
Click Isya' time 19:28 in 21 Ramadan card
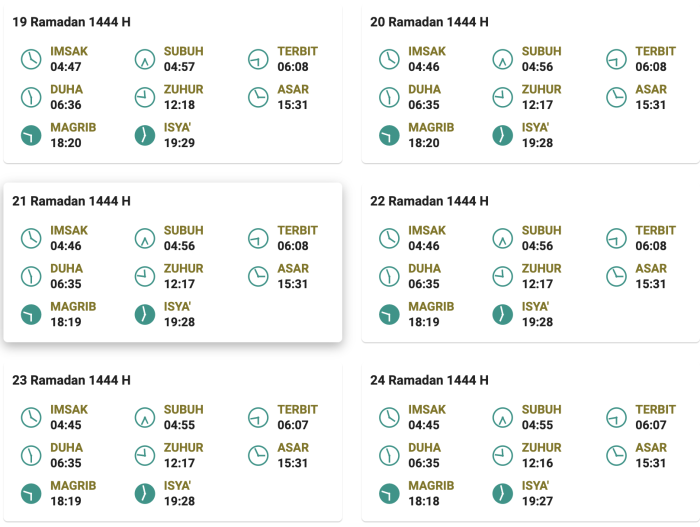point(180,323)
